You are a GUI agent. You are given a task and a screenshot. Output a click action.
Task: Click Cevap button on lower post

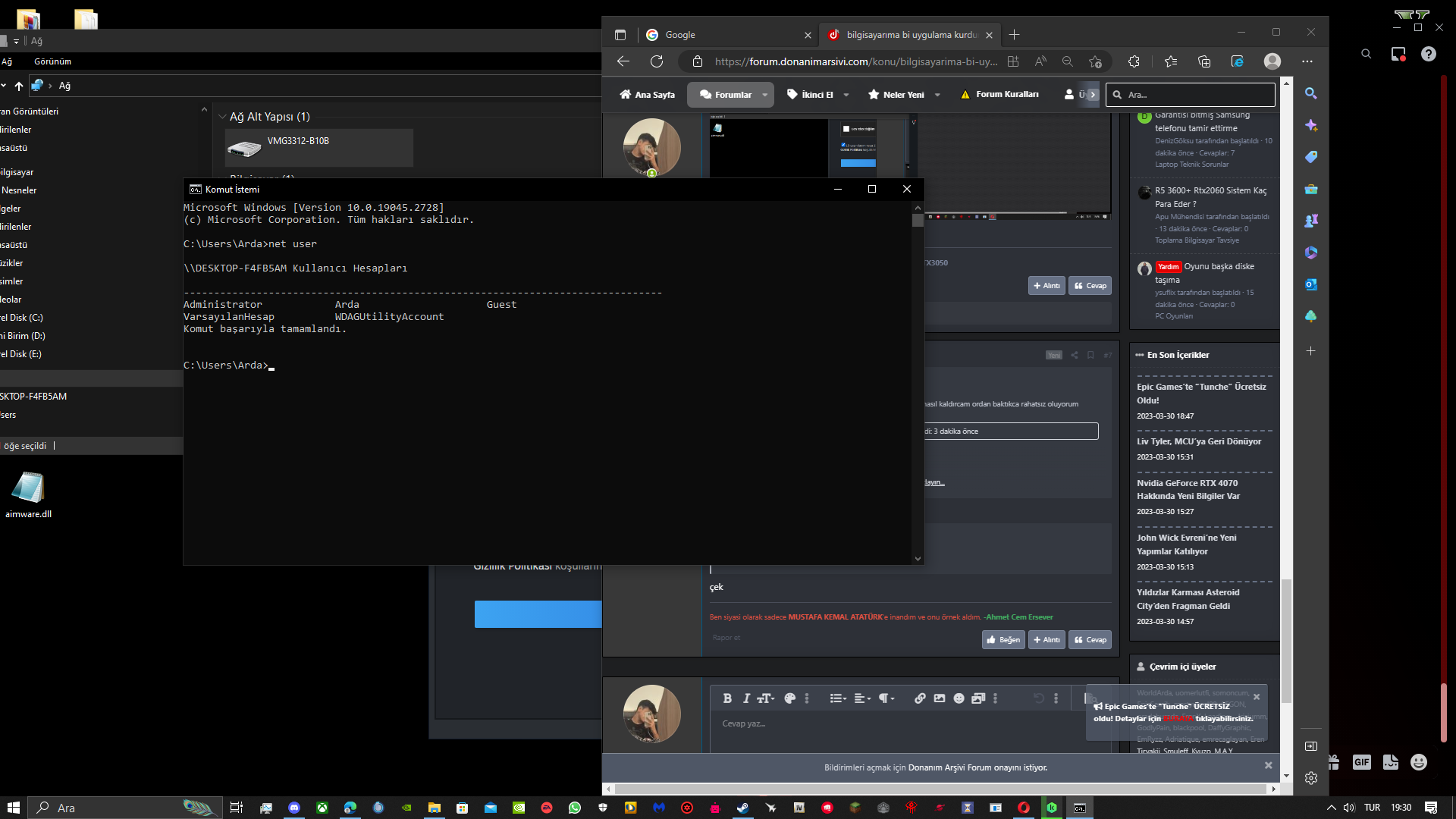1090,640
